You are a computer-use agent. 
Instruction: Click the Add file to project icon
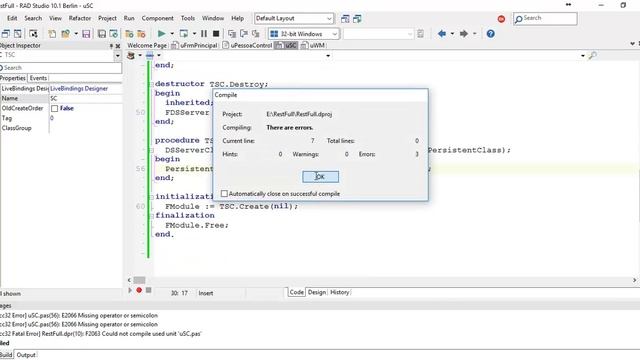coord(129,33)
